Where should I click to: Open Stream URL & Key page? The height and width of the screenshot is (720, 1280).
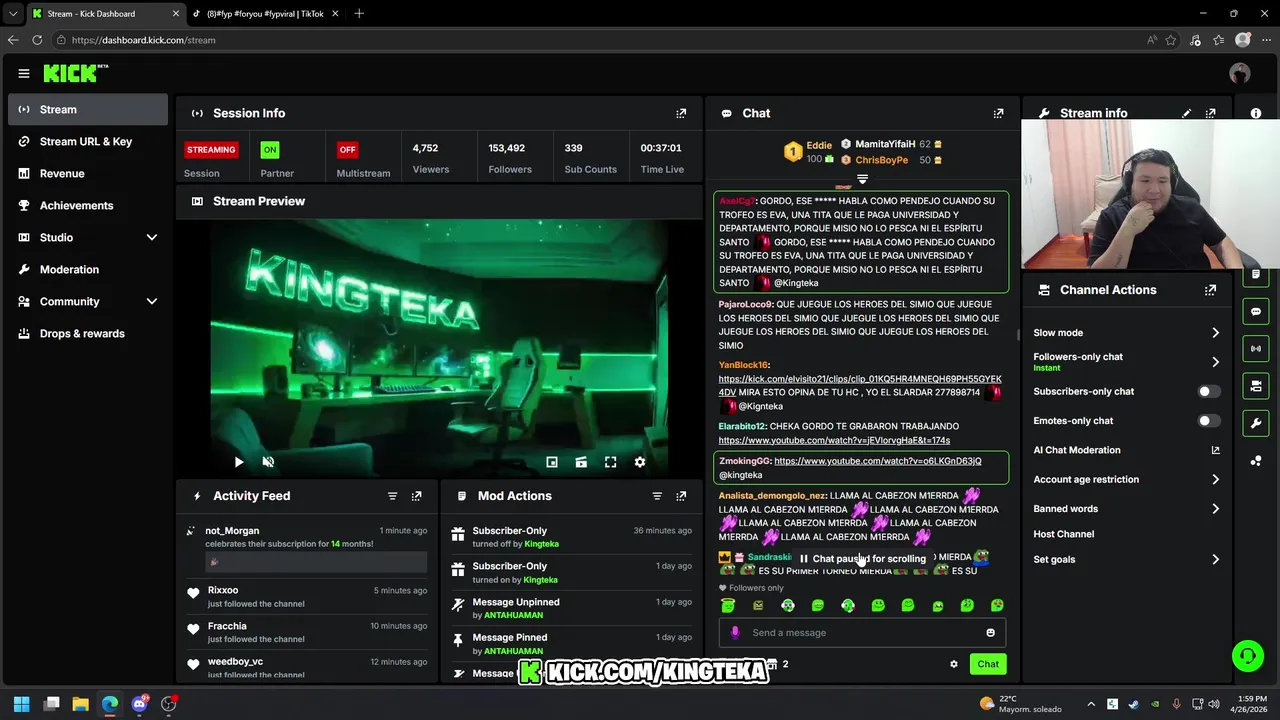(88, 141)
